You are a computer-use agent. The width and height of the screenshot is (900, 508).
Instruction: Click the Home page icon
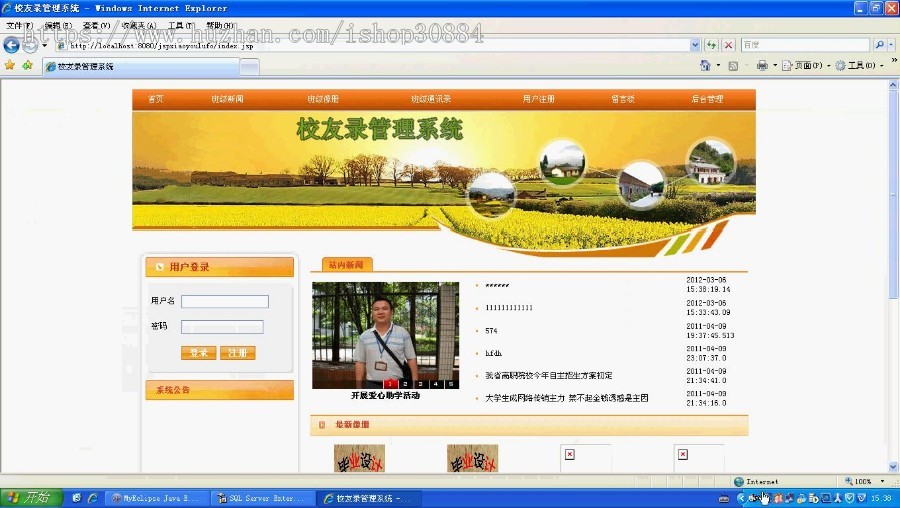[x=705, y=65]
